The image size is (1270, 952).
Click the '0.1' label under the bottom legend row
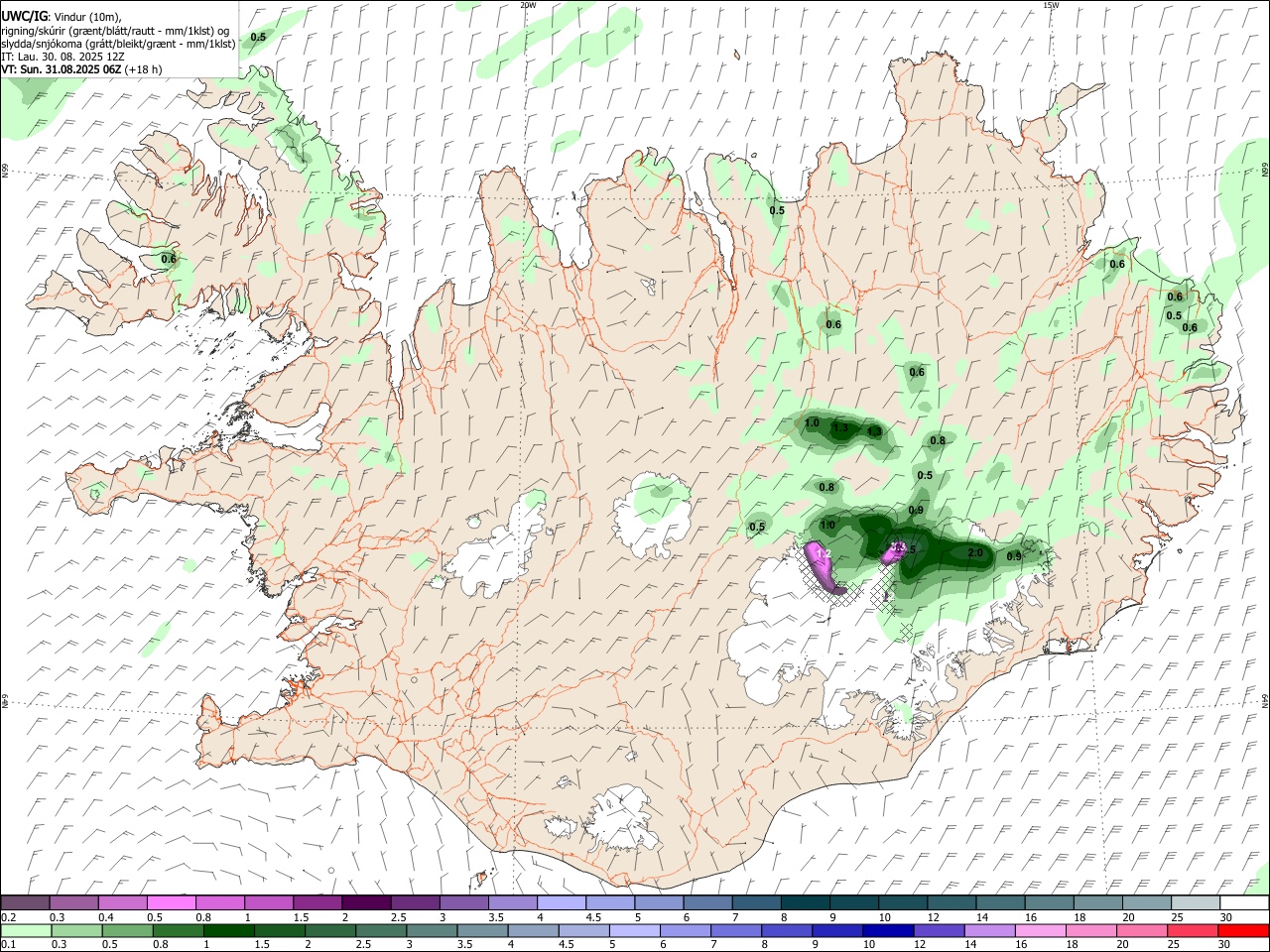click(7, 945)
